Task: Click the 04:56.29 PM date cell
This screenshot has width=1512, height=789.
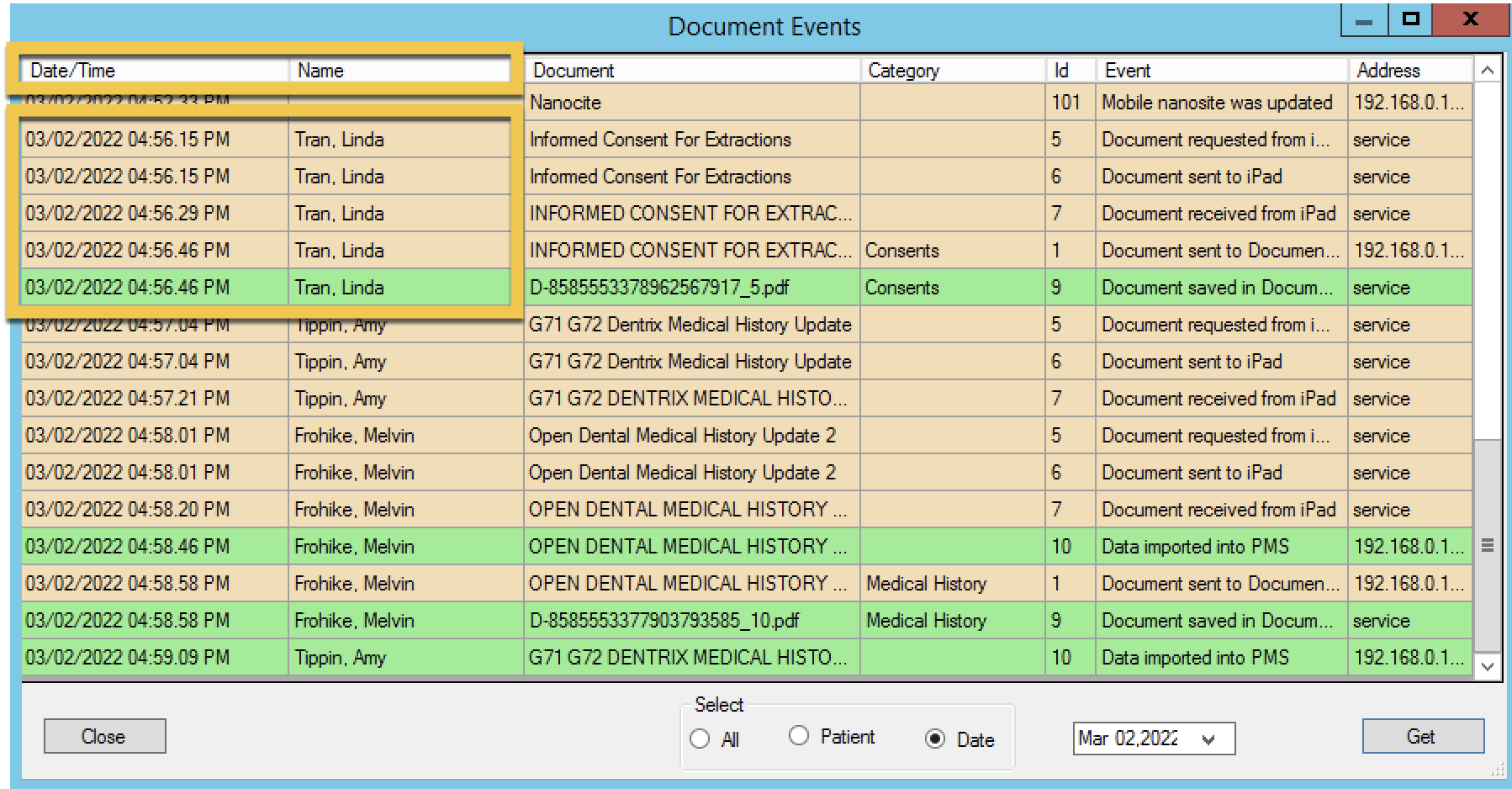Action: tap(155, 214)
